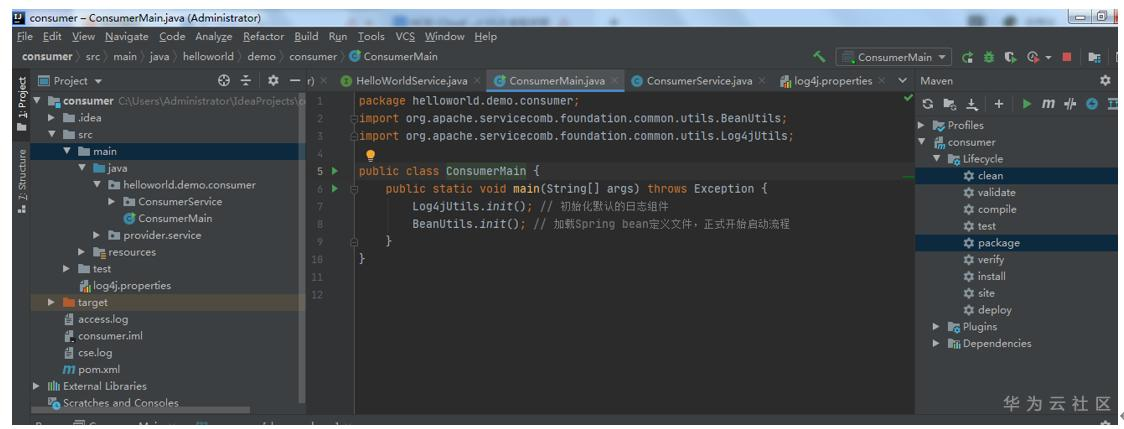Open the Build menu
The height and width of the screenshot is (429, 1124).
(x=306, y=37)
